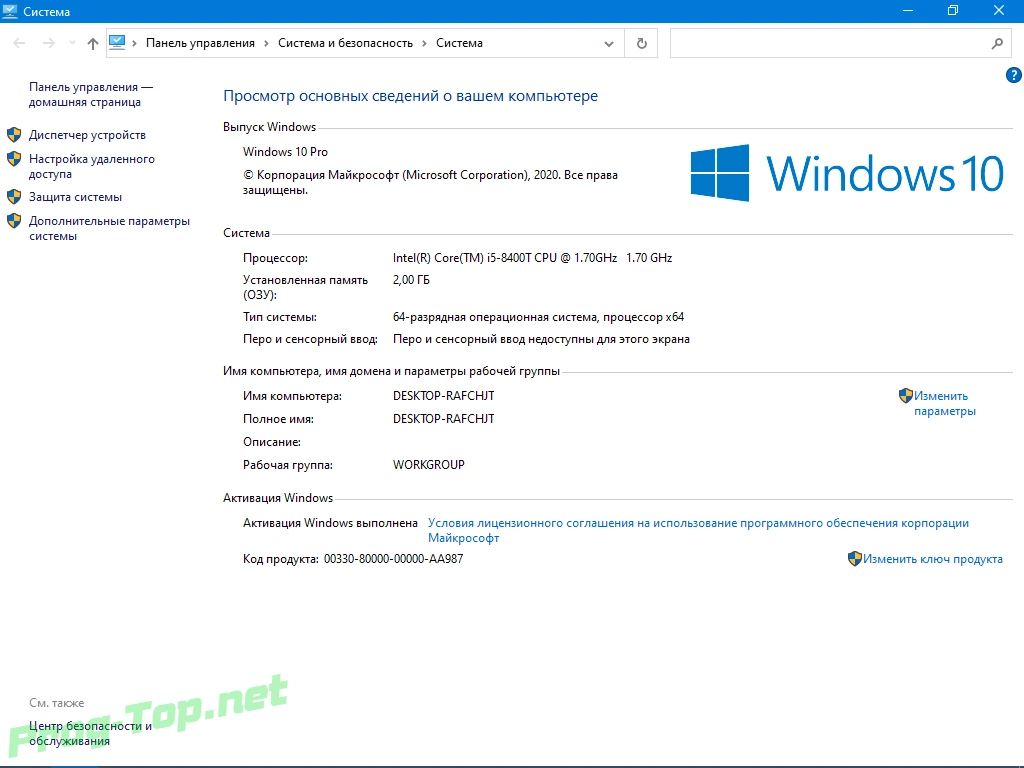Click shield icon beside Диспетчер устройств
Image resolution: width=1024 pixels, height=768 pixels.
[14, 135]
